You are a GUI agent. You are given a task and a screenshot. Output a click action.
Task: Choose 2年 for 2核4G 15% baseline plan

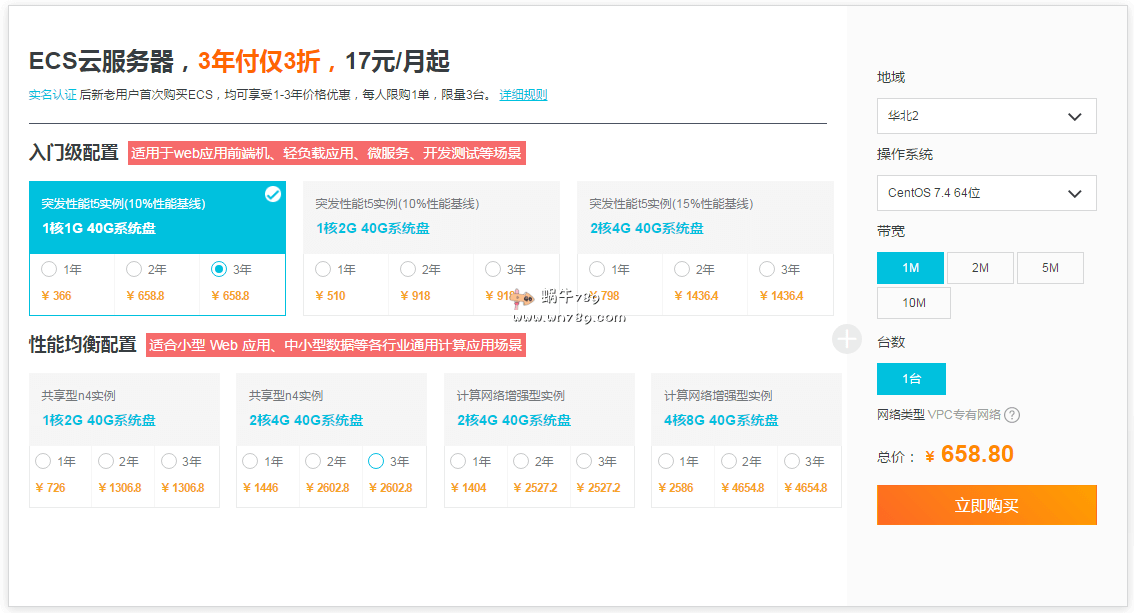pyautogui.click(x=682, y=269)
